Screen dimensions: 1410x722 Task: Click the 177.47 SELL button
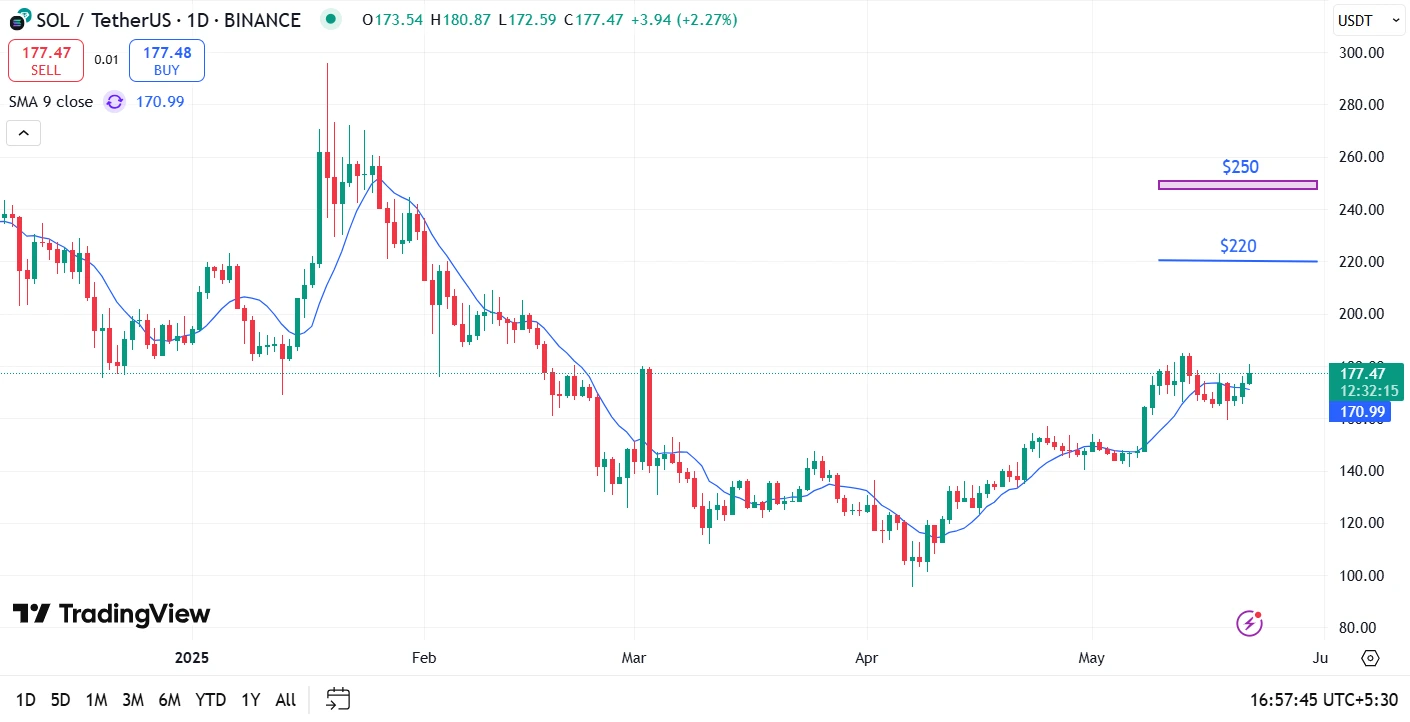(46, 60)
